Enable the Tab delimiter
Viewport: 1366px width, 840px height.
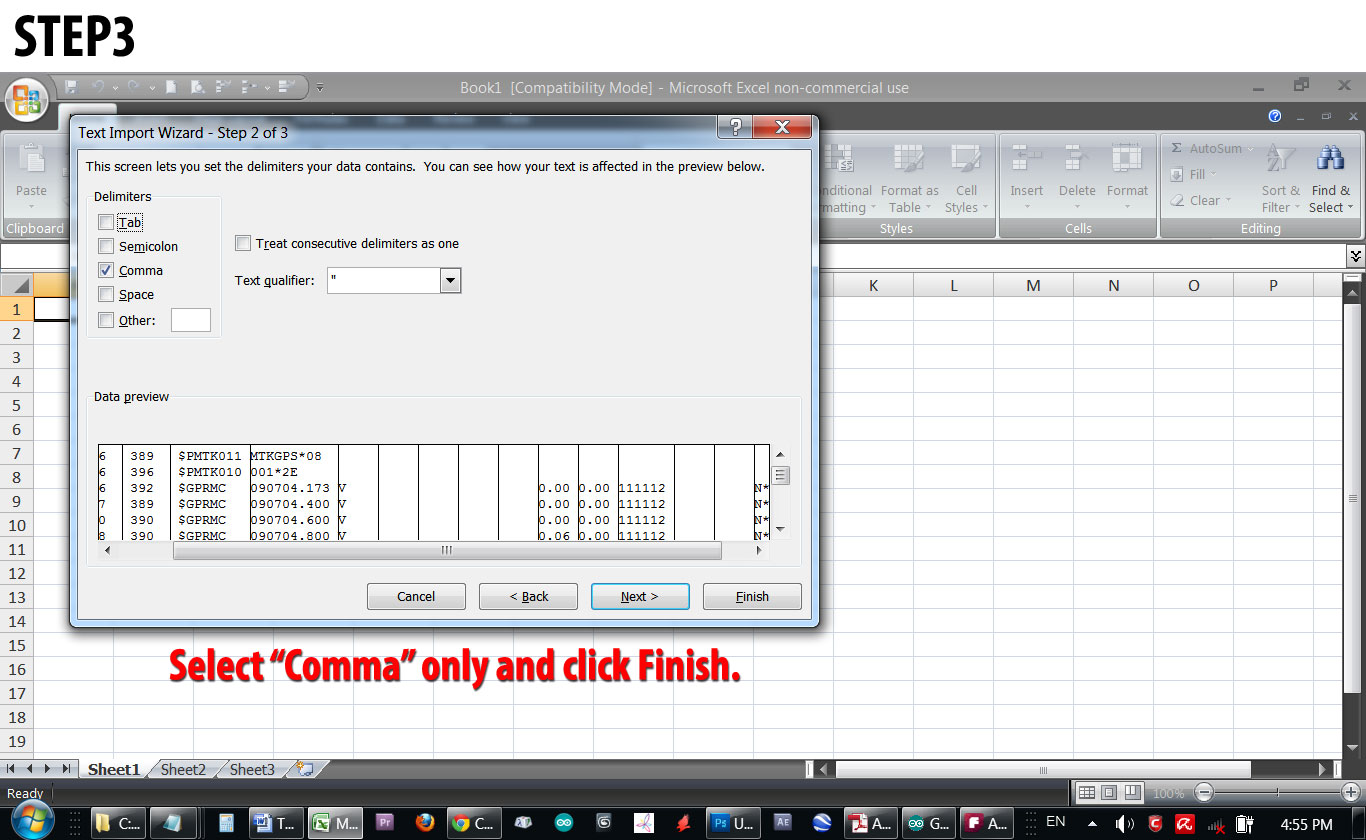pos(107,222)
